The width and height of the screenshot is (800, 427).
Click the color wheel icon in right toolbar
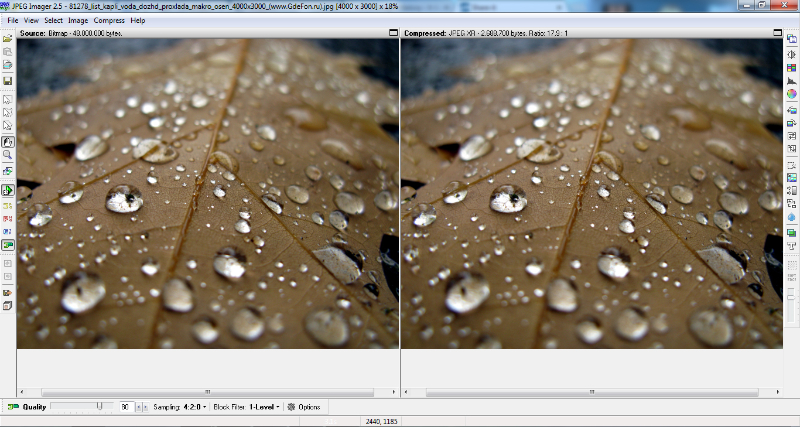pyautogui.click(x=791, y=94)
